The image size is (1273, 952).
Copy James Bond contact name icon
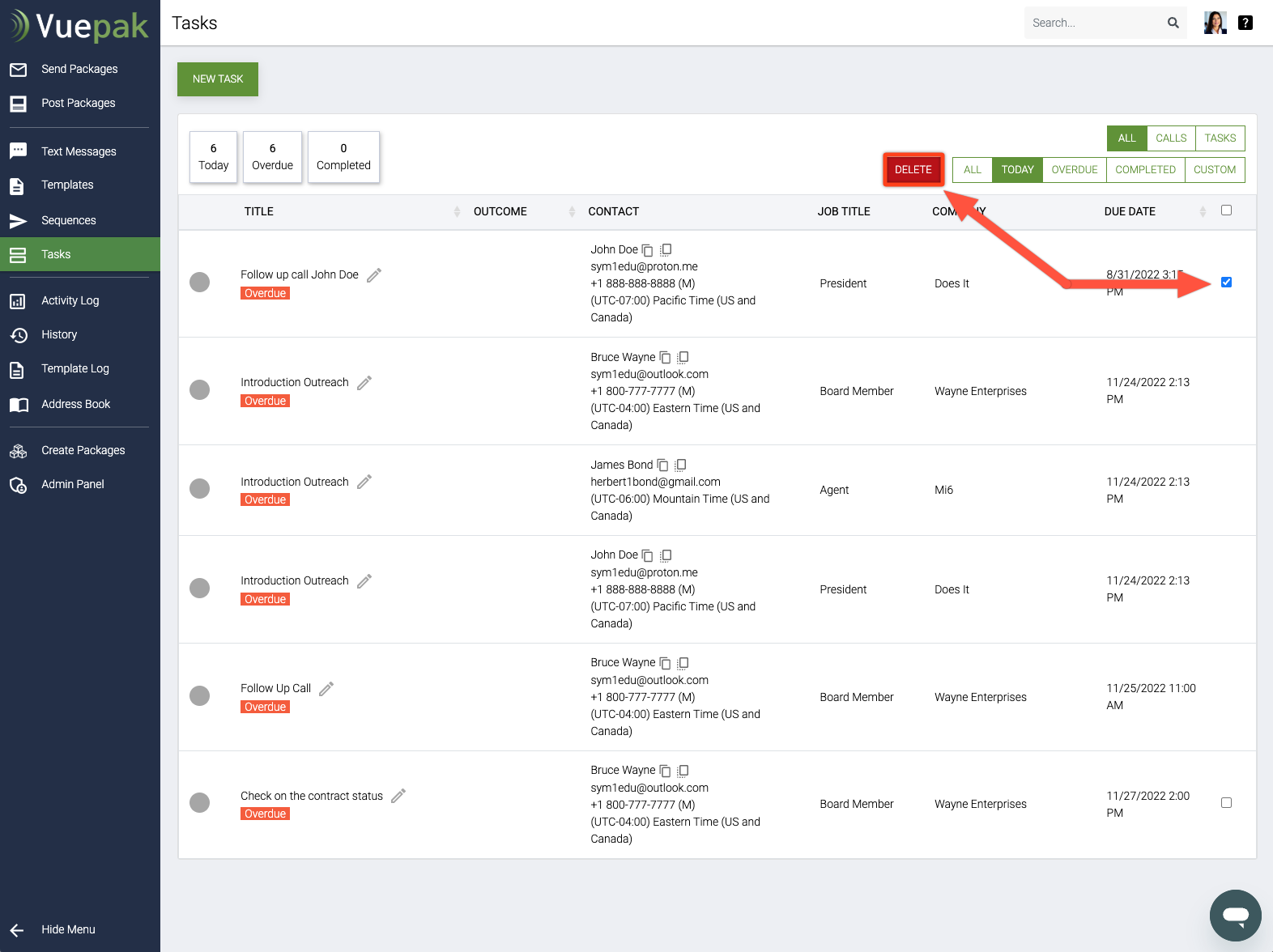tap(662, 465)
